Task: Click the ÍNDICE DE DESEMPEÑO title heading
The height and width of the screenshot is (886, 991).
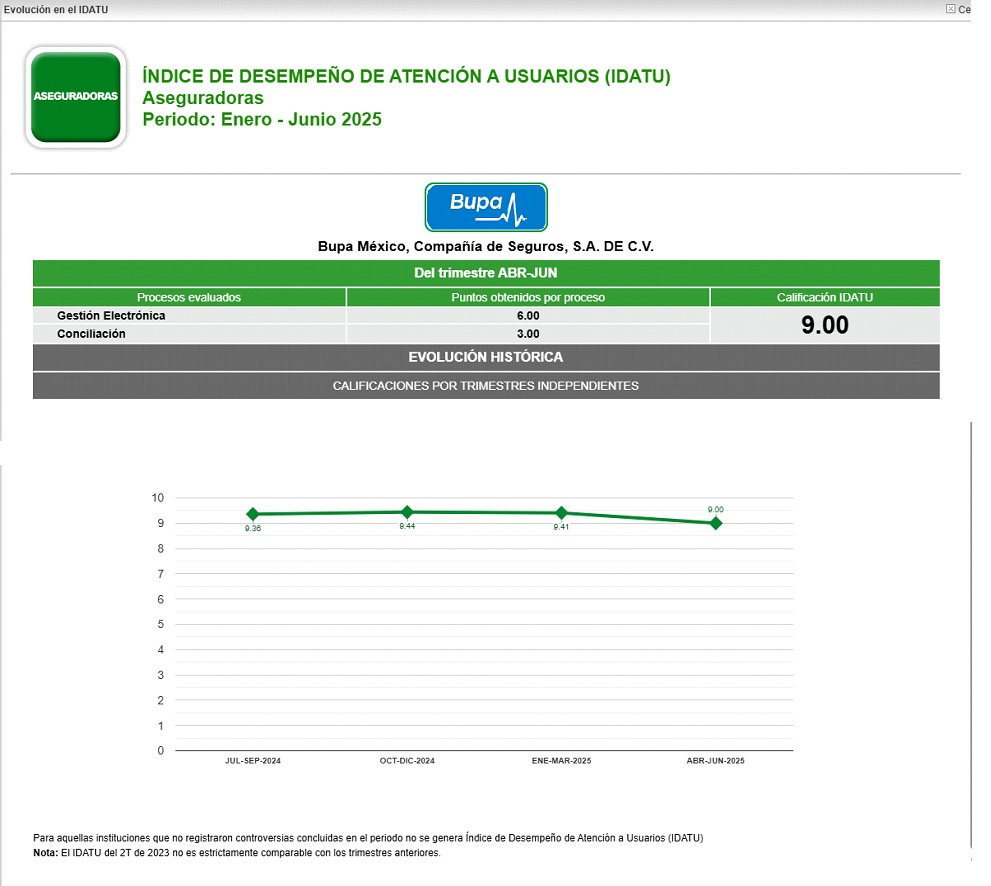Action: pyautogui.click(x=406, y=76)
